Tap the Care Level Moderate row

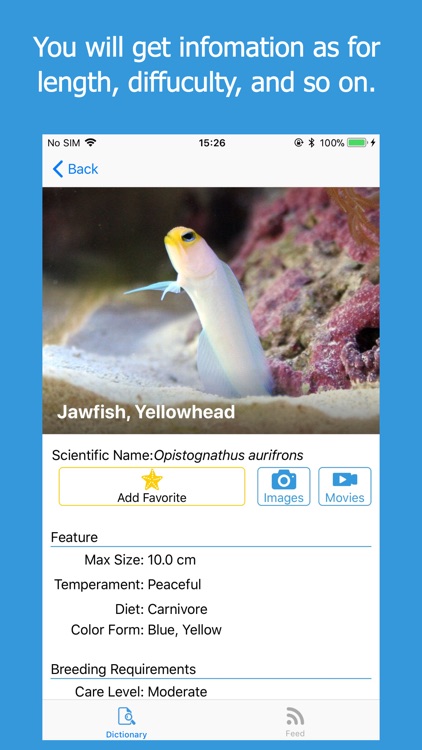[141, 692]
